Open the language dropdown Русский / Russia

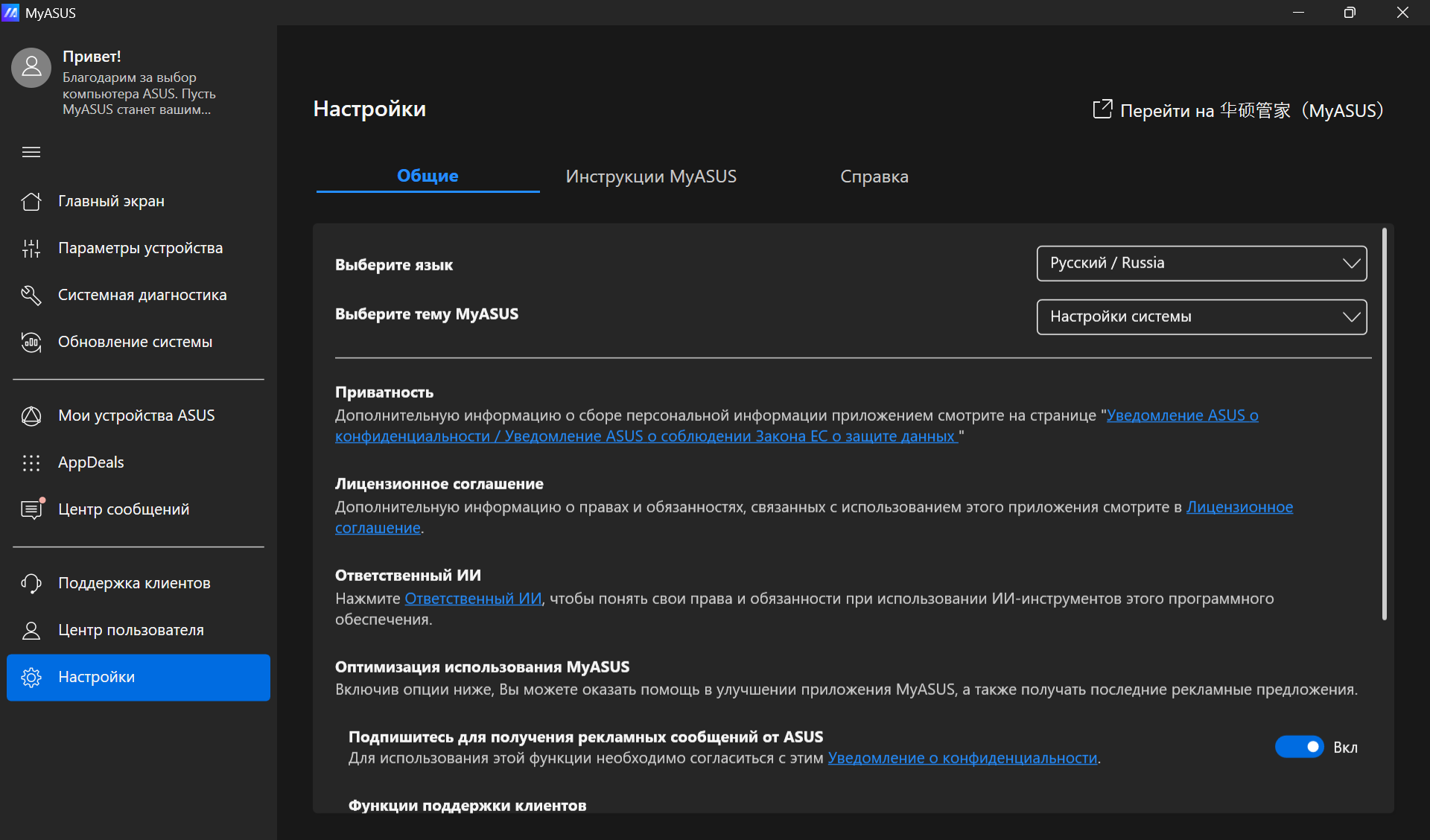click(x=1201, y=264)
